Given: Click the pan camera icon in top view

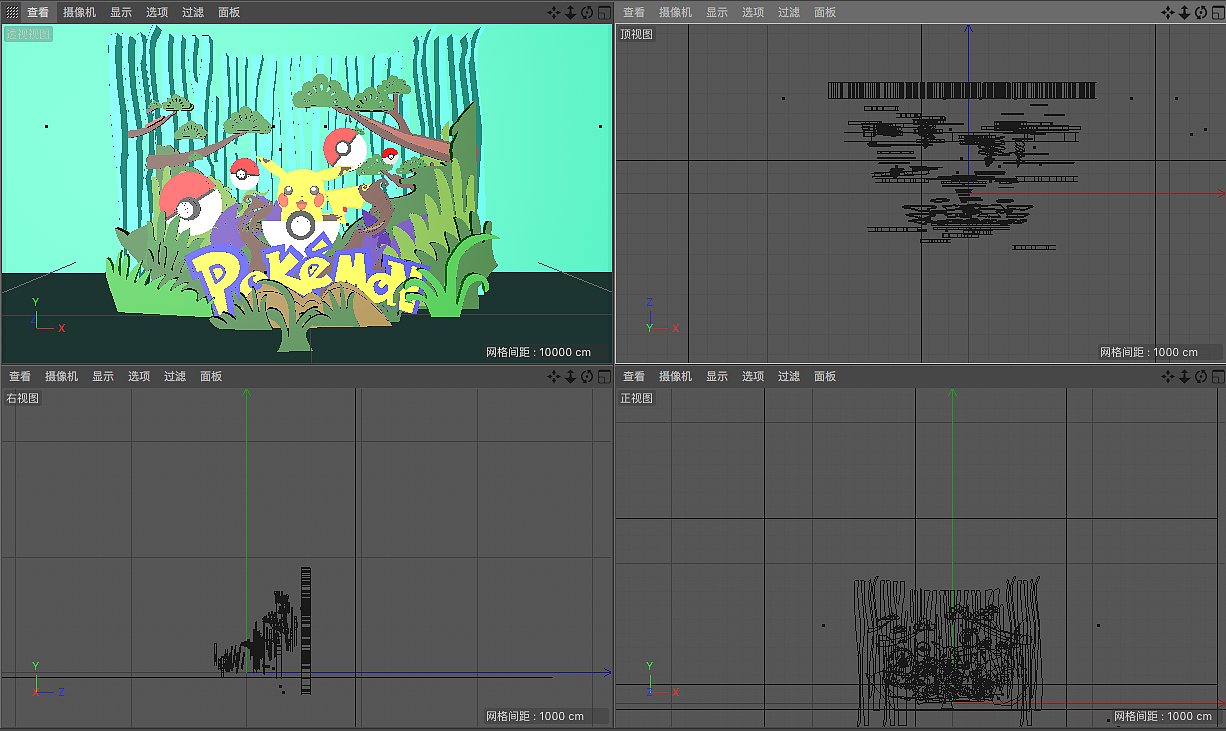Looking at the screenshot, I should click(1168, 12).
